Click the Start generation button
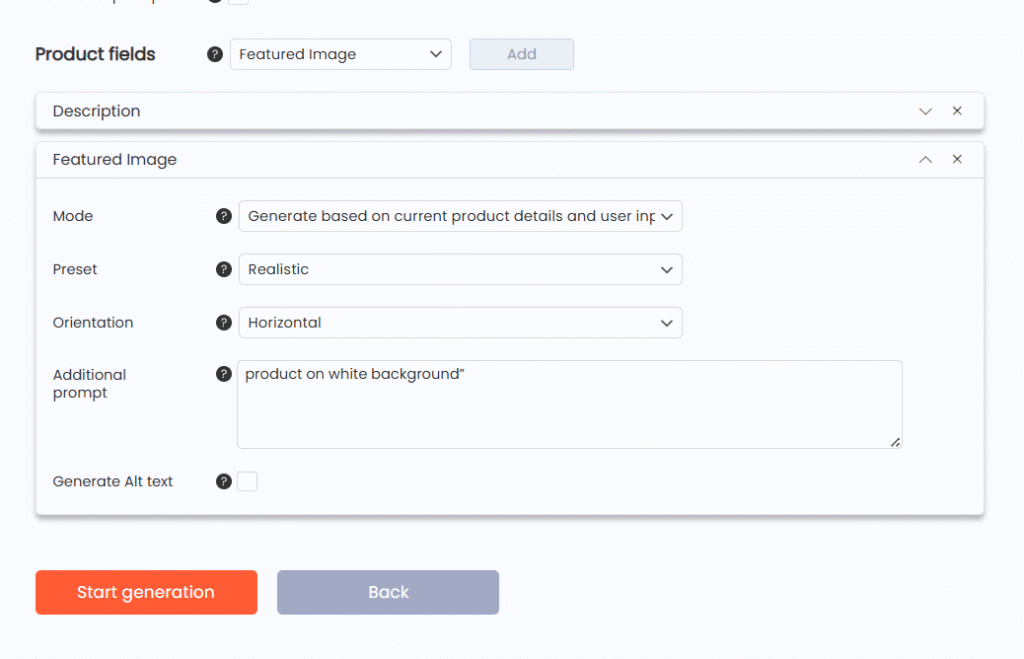The height and width of the screenshot is (659, 1024). pos(146,592)
